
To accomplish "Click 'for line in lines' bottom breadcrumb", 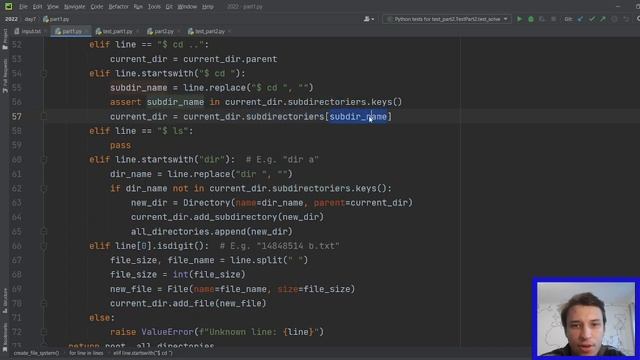I will 86,353.
